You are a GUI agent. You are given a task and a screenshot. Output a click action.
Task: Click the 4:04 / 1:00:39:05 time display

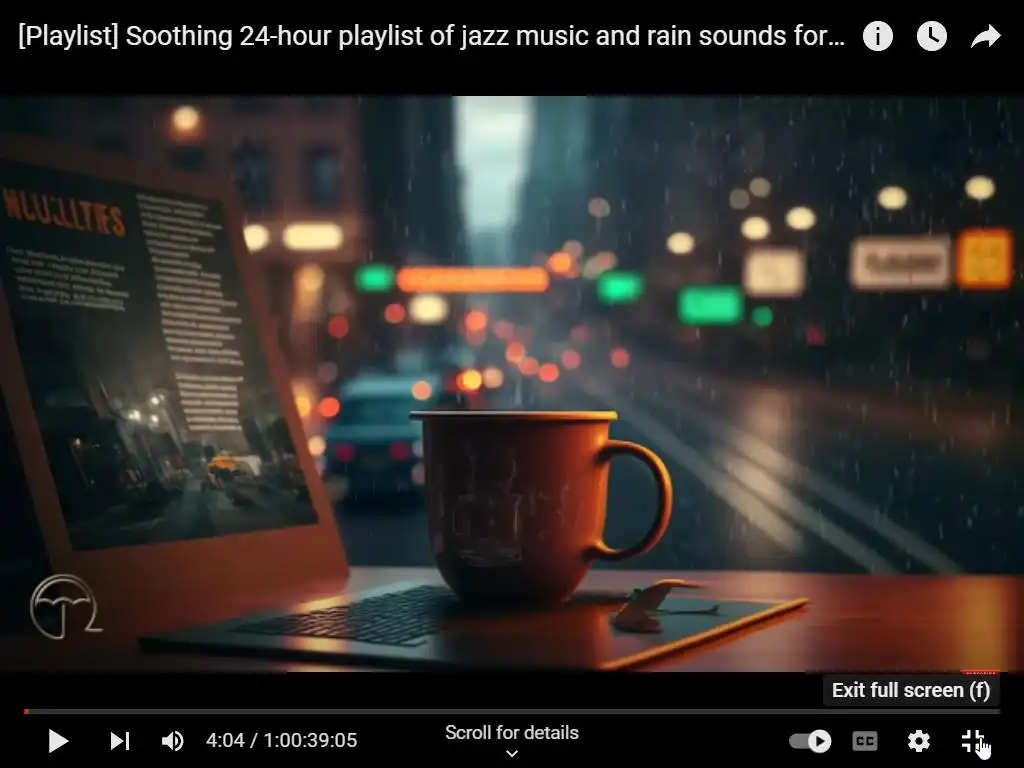[x=281, y=741]
